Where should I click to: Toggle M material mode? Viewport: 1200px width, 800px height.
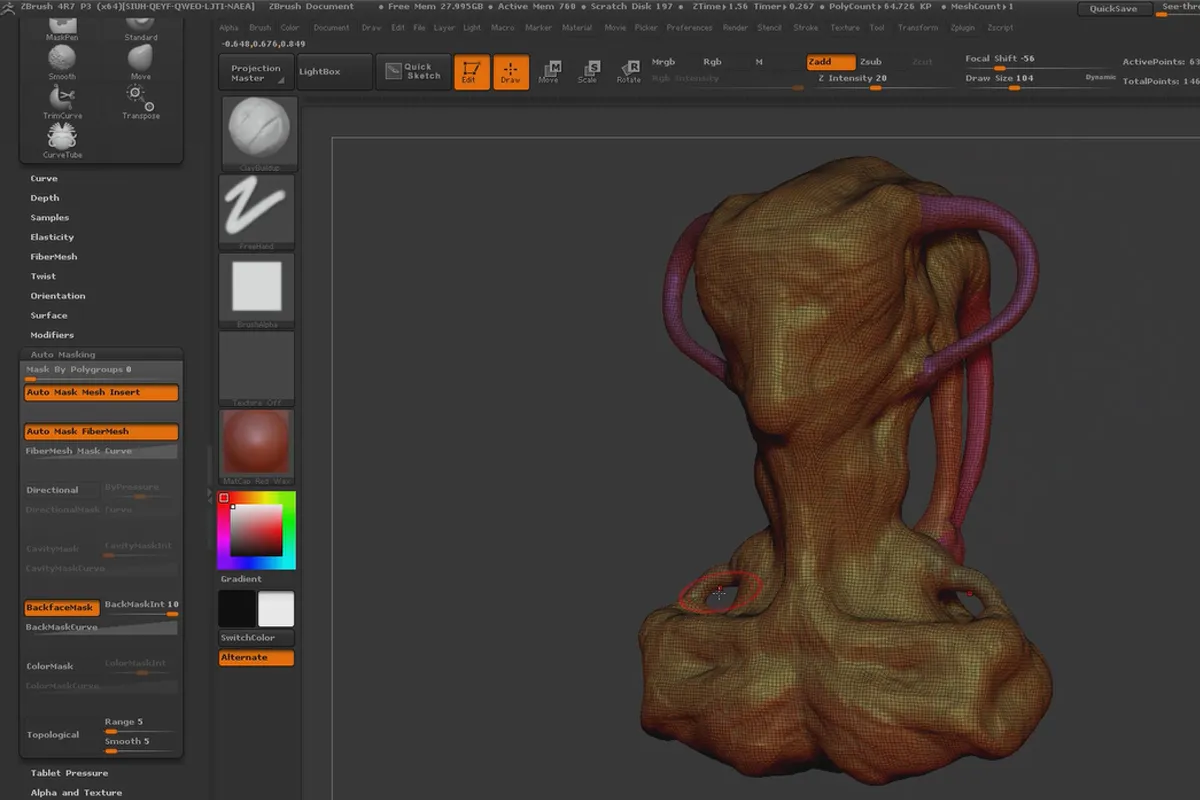(759, 62)
